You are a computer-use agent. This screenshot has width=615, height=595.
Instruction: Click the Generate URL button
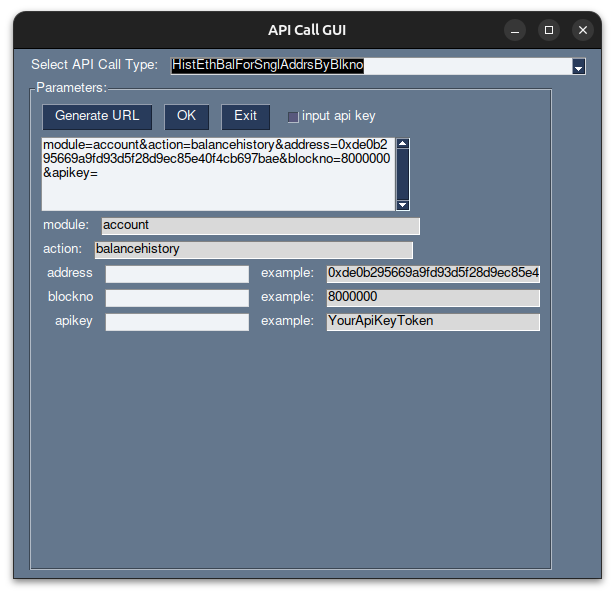click(97, 116)
